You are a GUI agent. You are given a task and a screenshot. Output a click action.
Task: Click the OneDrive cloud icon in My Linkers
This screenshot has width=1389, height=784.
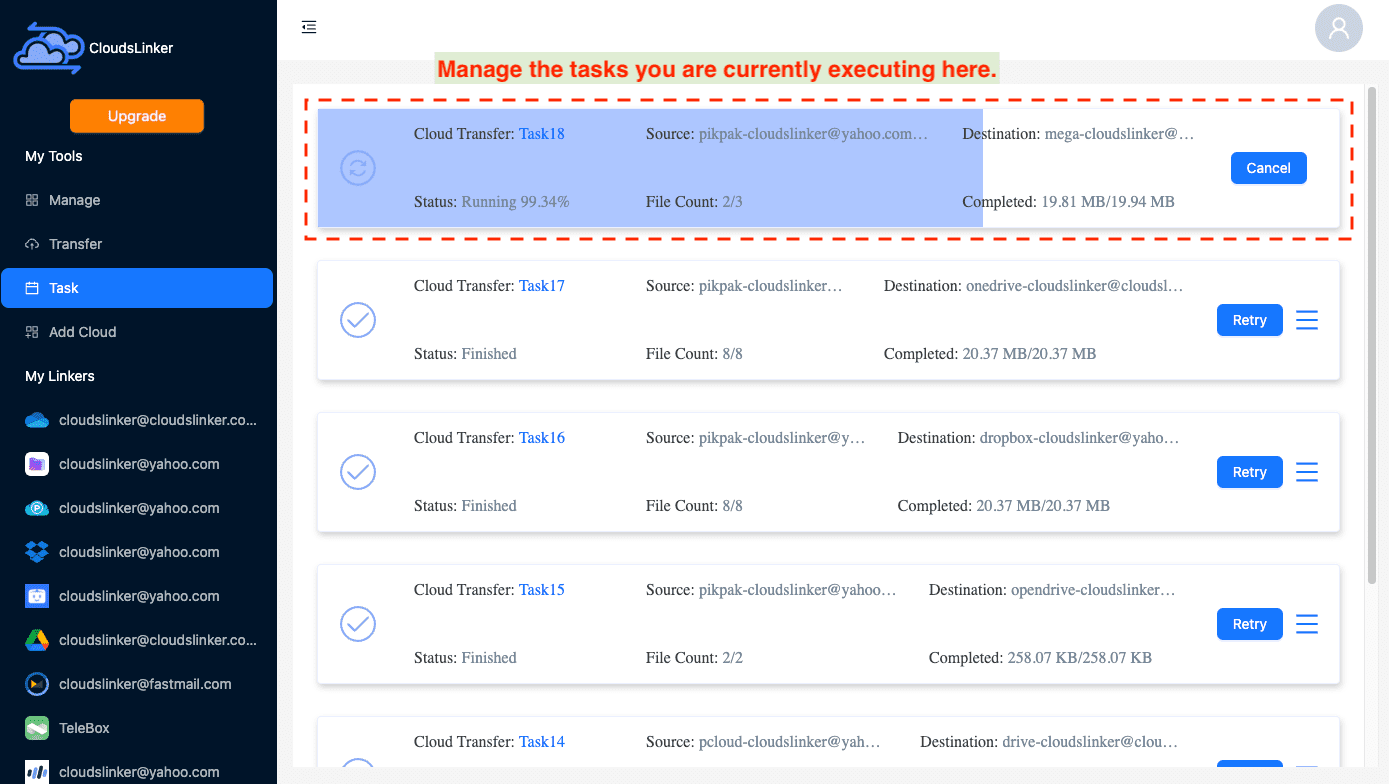coord(37,420)
